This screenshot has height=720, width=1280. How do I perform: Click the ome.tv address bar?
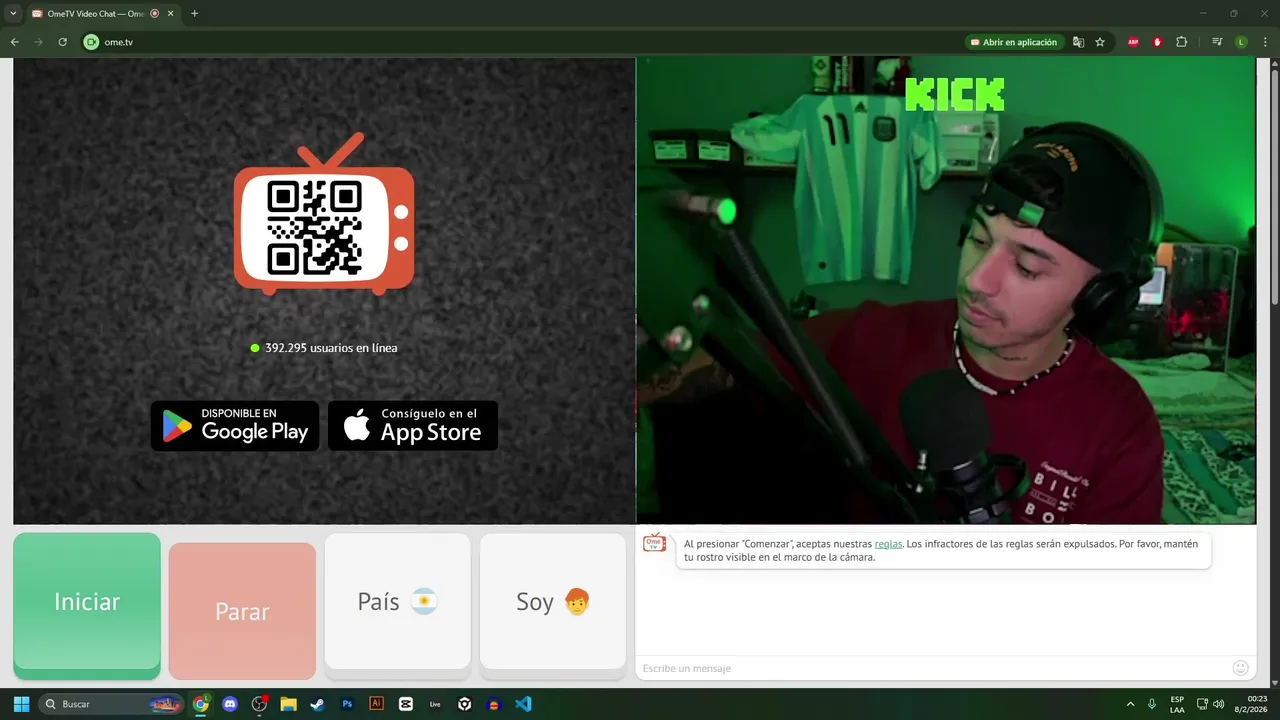point(520,42)
